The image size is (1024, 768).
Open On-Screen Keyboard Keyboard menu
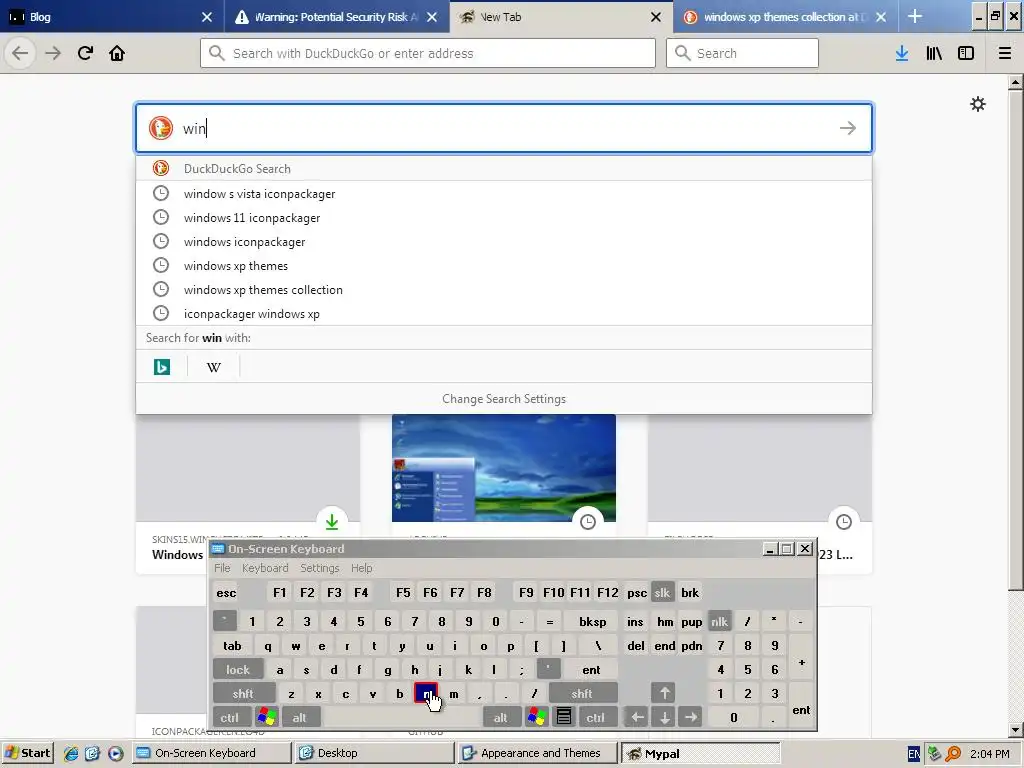[x=264, y=568]
